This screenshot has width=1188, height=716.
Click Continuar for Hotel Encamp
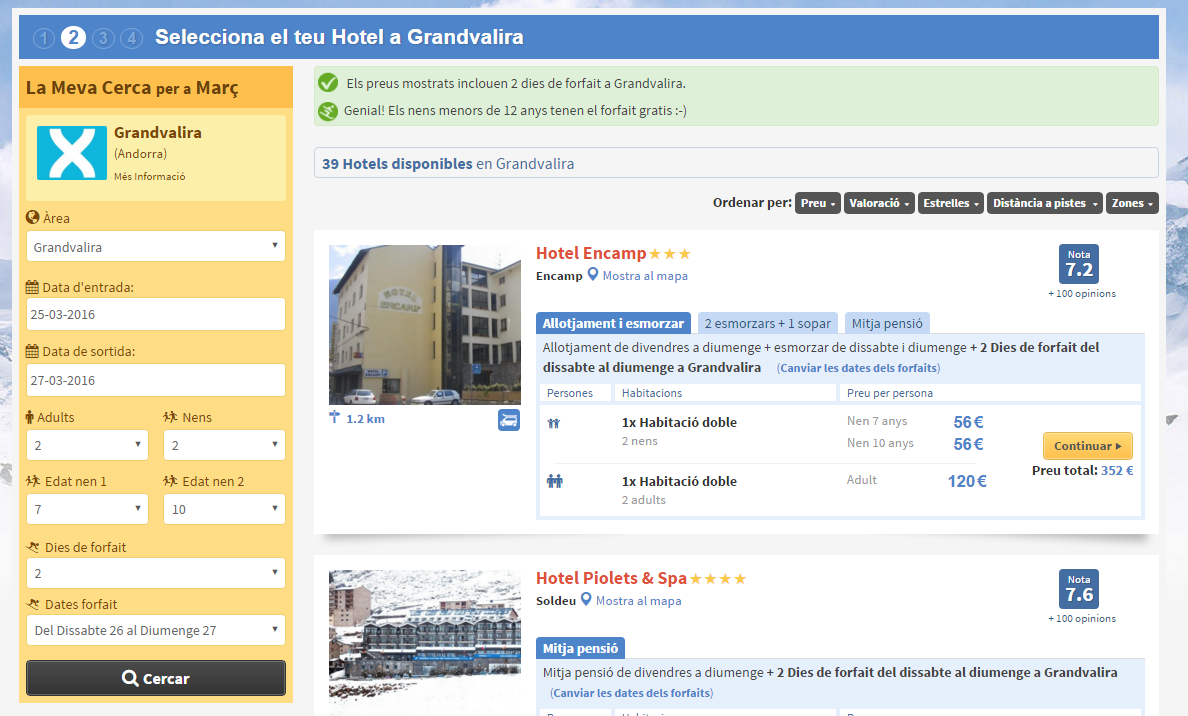(x=1087, y=446)
